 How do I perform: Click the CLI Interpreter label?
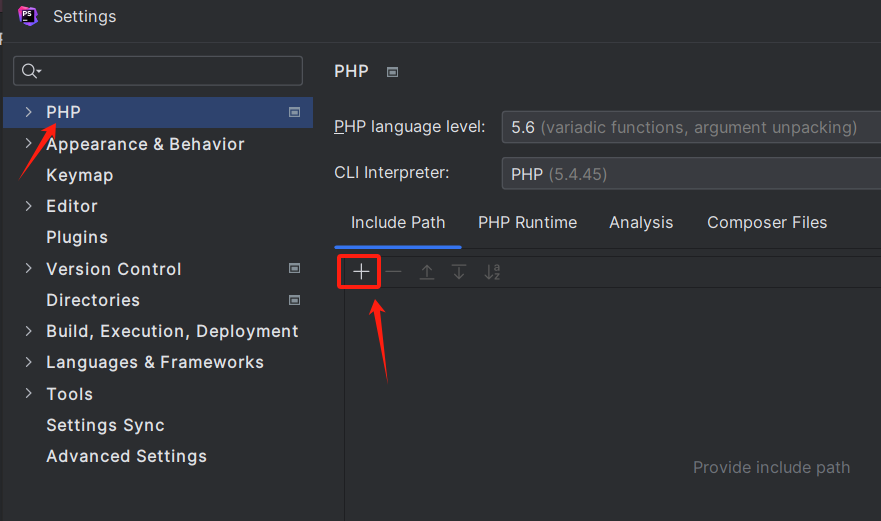(x=392, y=173)
